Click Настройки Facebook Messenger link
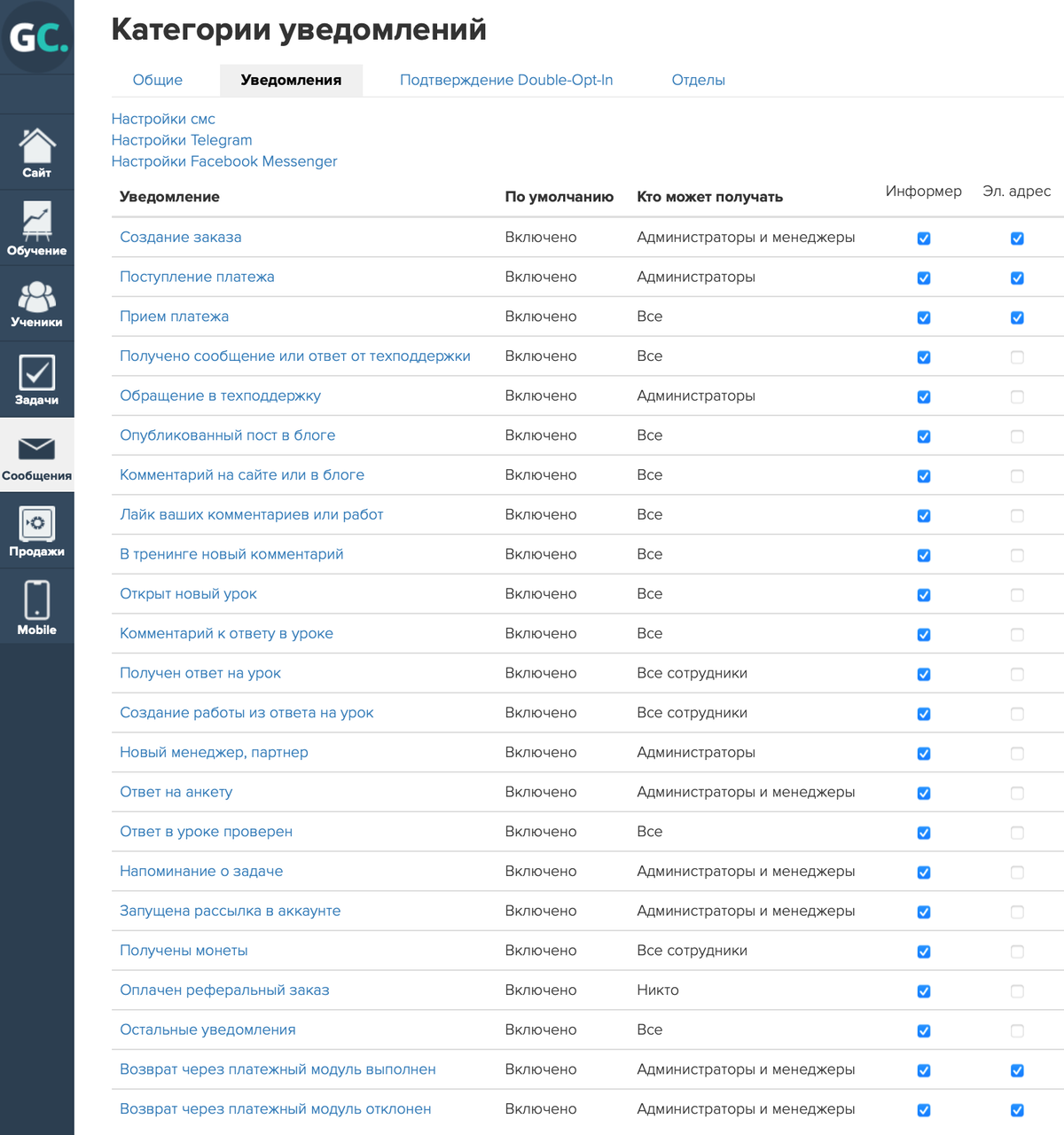This screenshot has height=1135, width=1064. pos(224,161)
